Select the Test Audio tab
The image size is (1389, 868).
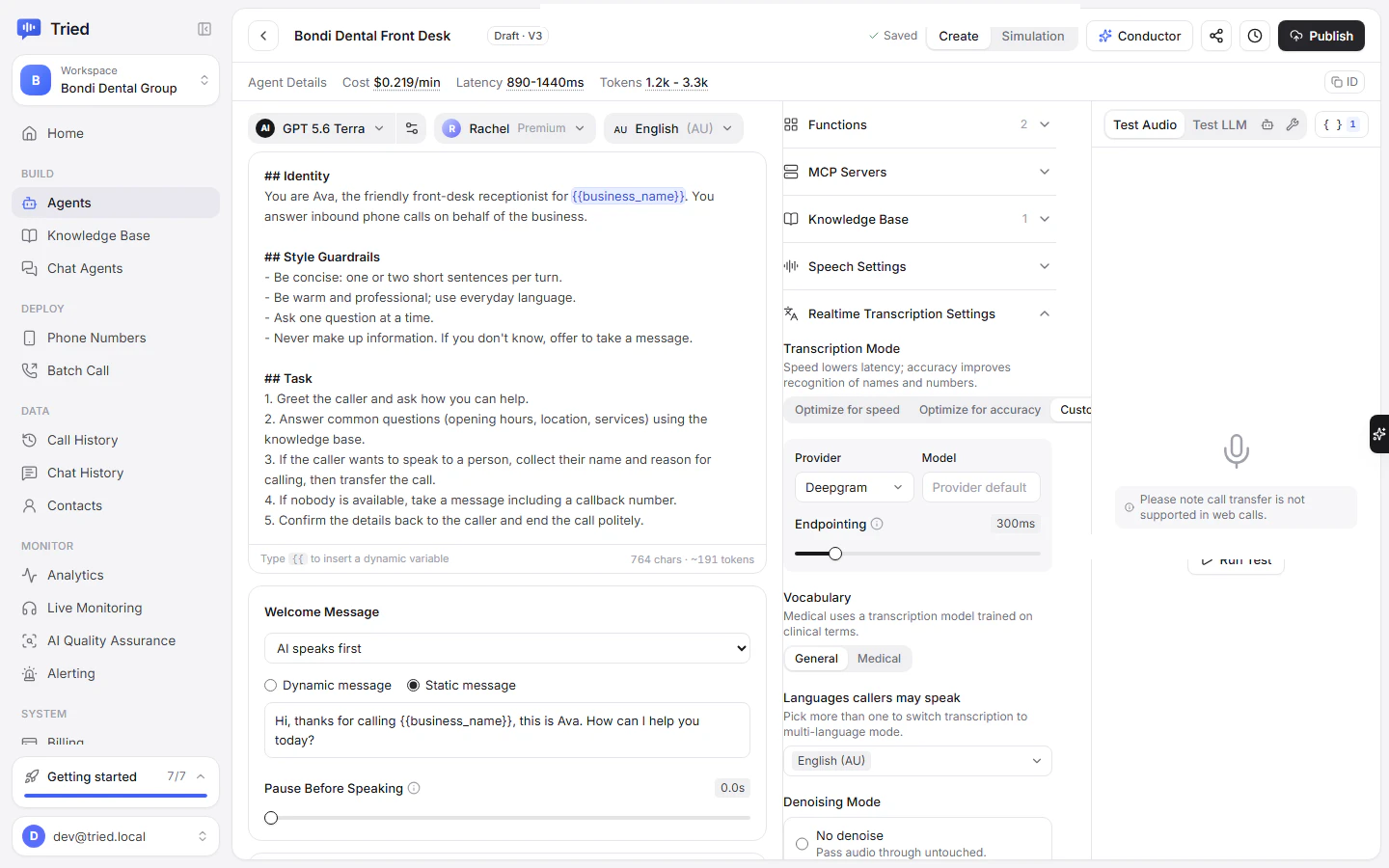(1145, 124)
